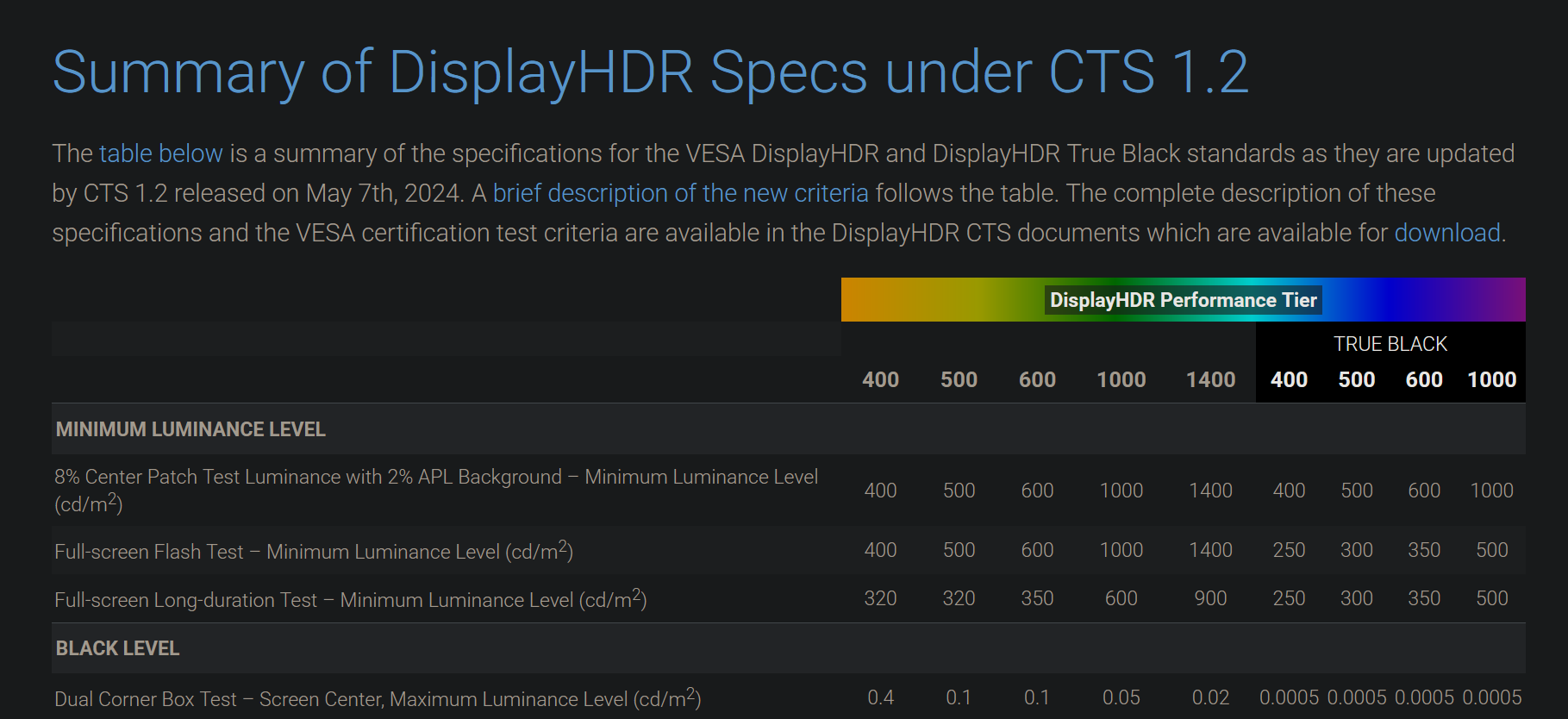Click '600' in the Long-duration Test row

pyautogui.click(x=1121, y=598)
